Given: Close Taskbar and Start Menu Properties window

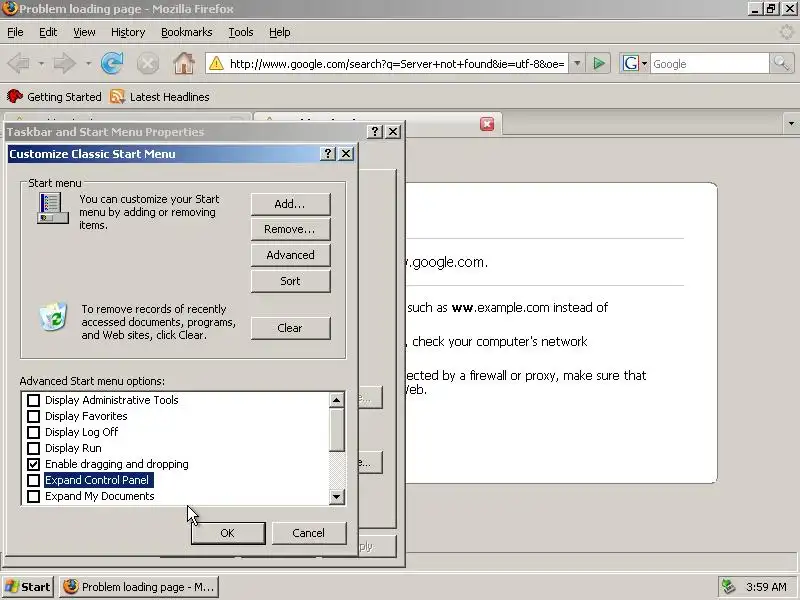Looking at the screenshot, I should pyautogui.click(x=393, y=132).
